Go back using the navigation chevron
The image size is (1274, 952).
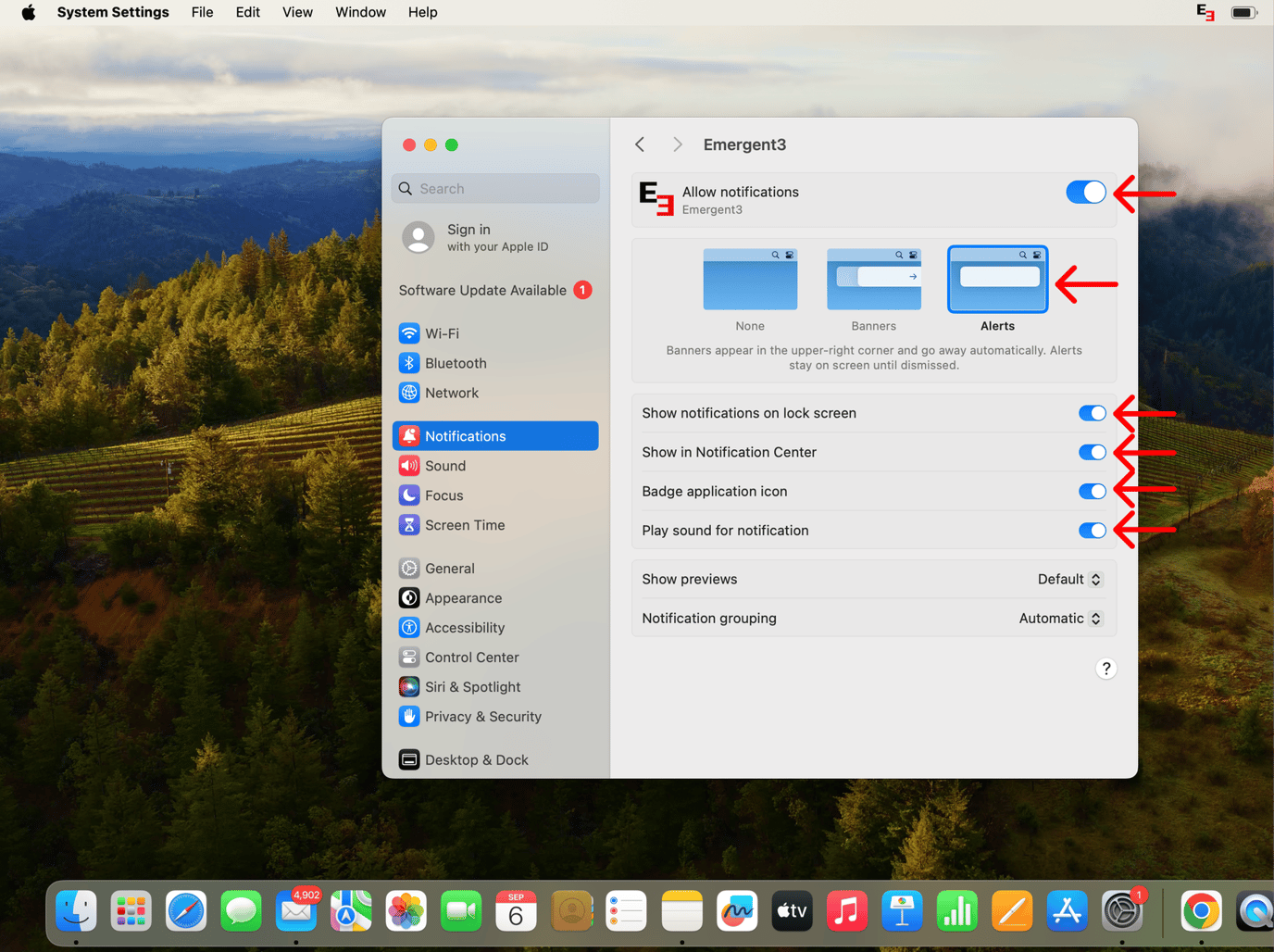(639, 144)
